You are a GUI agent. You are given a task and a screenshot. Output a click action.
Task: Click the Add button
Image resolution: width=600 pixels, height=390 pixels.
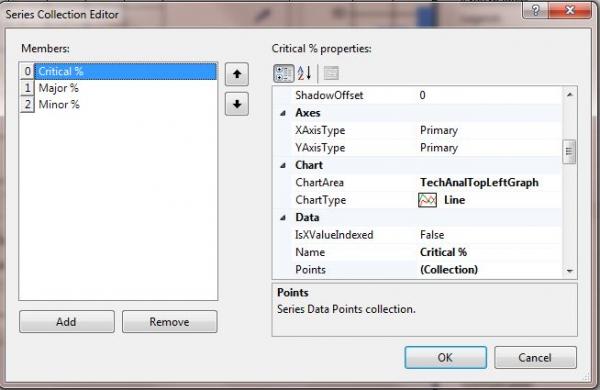(x=67, y=321)
